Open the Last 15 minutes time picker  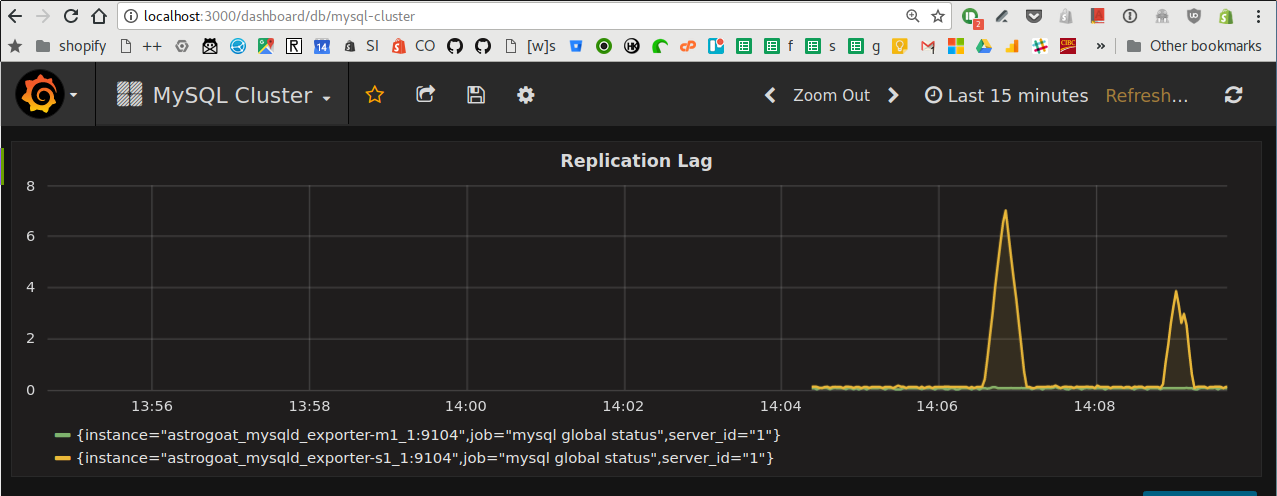click(x=1007, y=96)
